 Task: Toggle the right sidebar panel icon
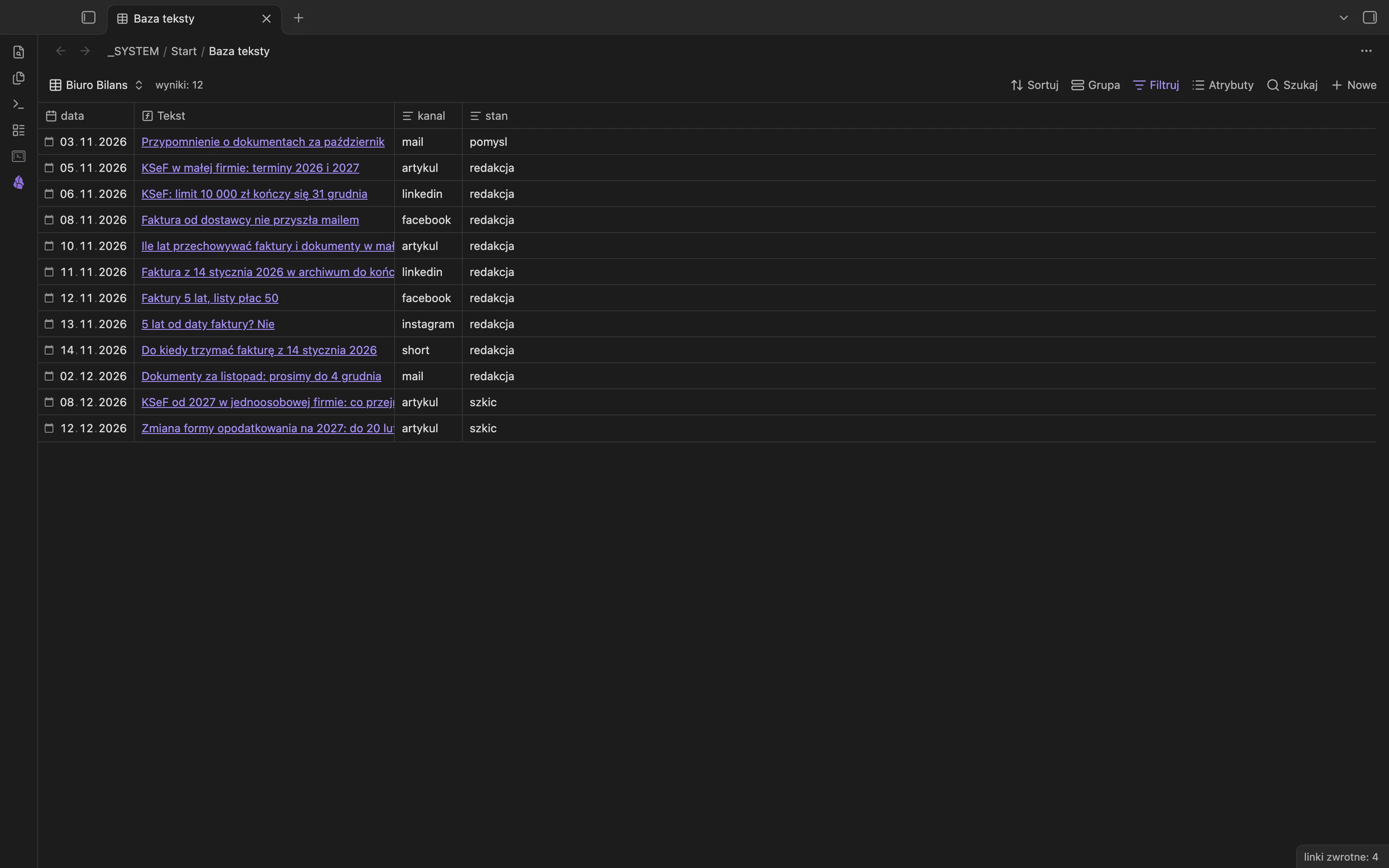[1369, 18]
